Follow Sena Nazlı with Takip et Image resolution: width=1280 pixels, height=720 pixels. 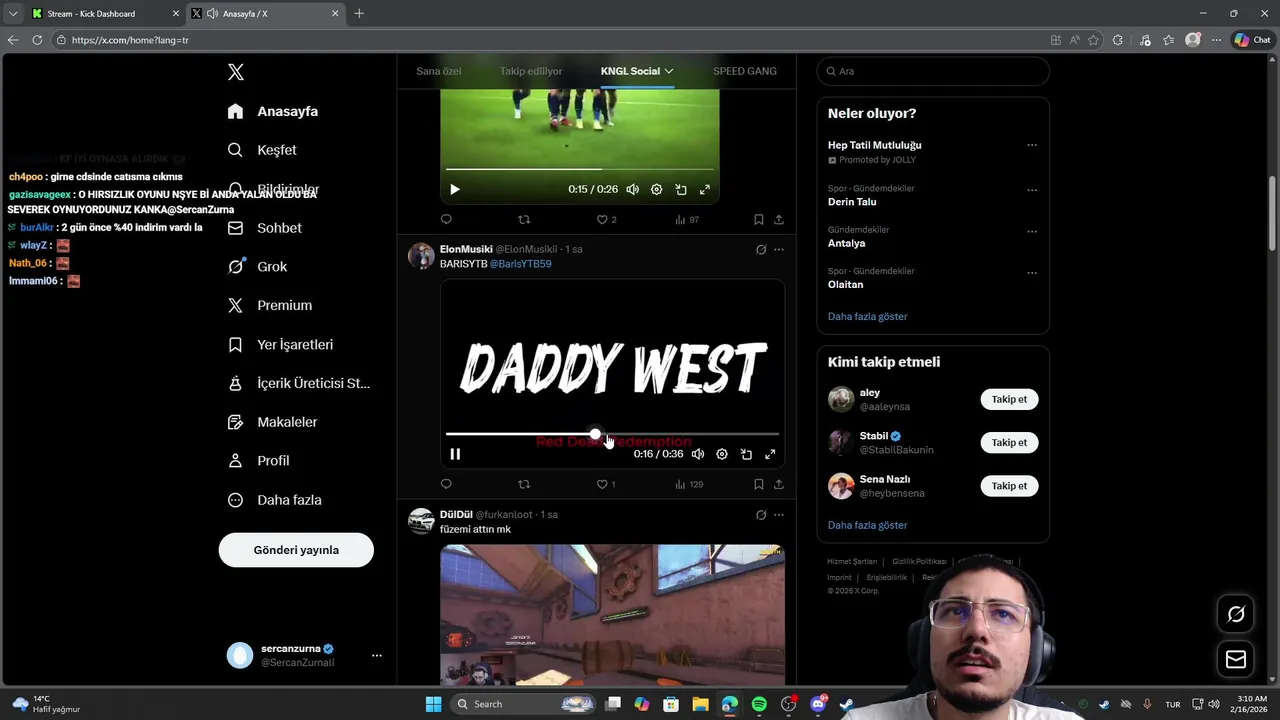1009,485
